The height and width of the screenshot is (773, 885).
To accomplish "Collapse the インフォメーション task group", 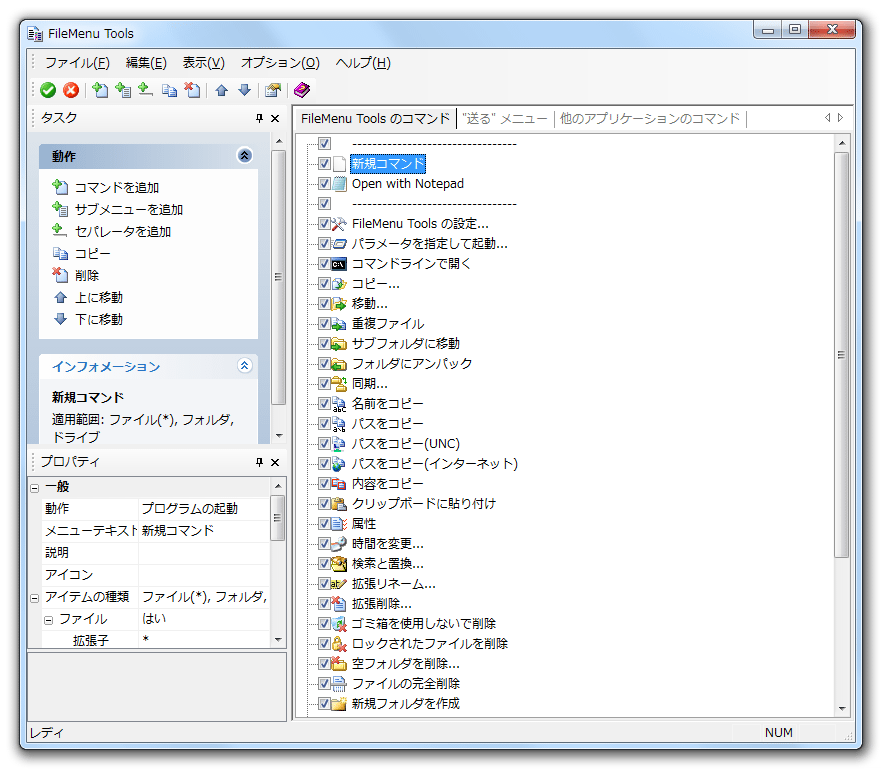I will click(244, 366).
